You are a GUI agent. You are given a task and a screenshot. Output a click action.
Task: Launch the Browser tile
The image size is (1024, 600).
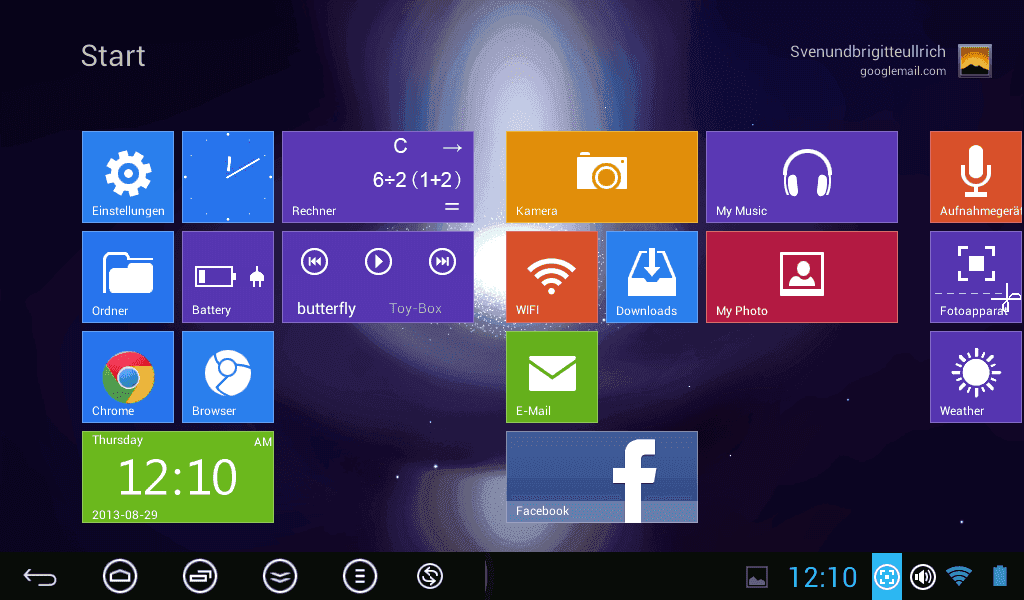tap(228, 377)
